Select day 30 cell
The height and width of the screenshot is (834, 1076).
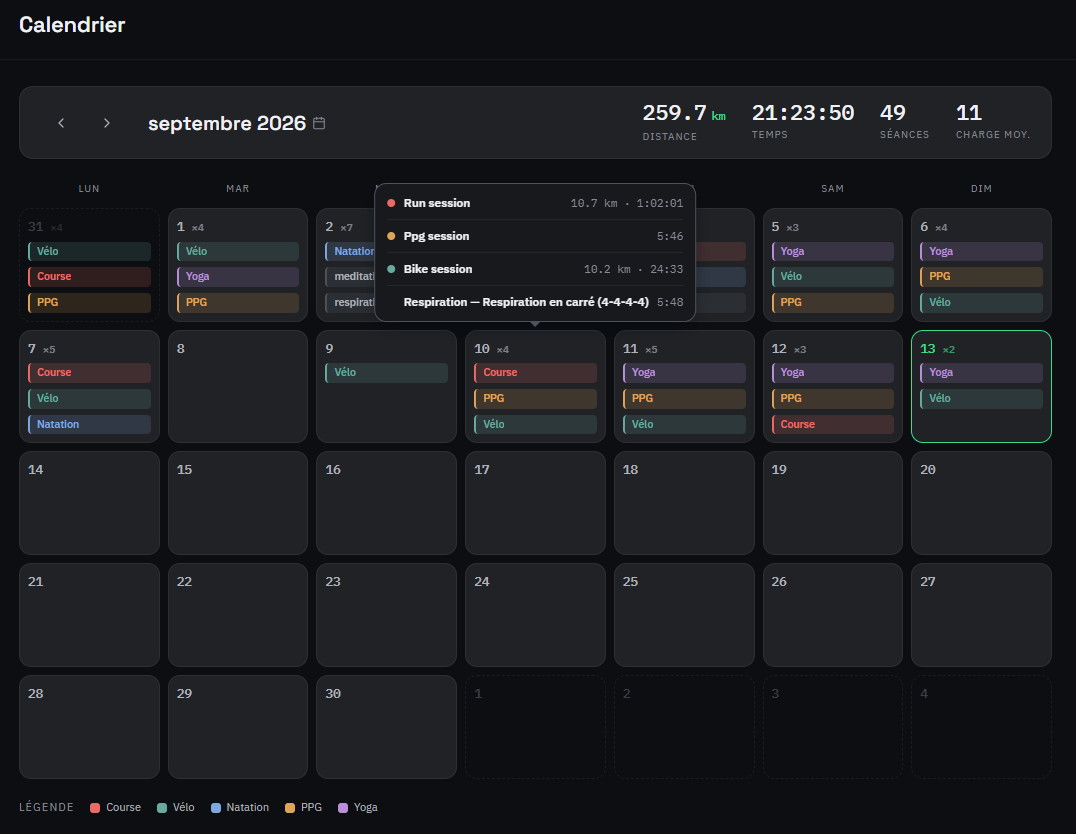(386, 727)
